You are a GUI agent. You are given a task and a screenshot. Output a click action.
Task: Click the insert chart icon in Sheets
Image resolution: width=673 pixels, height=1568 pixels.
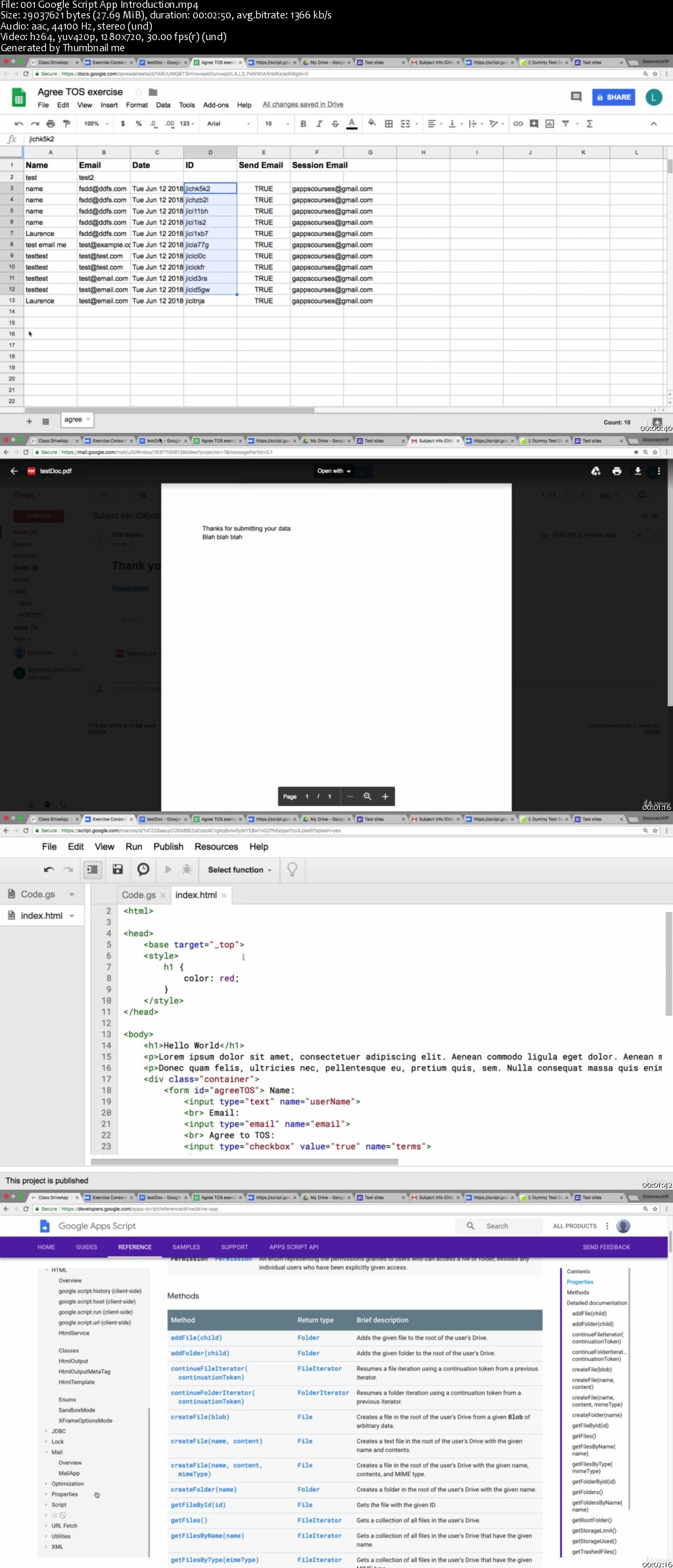click(x=549, y=123)
